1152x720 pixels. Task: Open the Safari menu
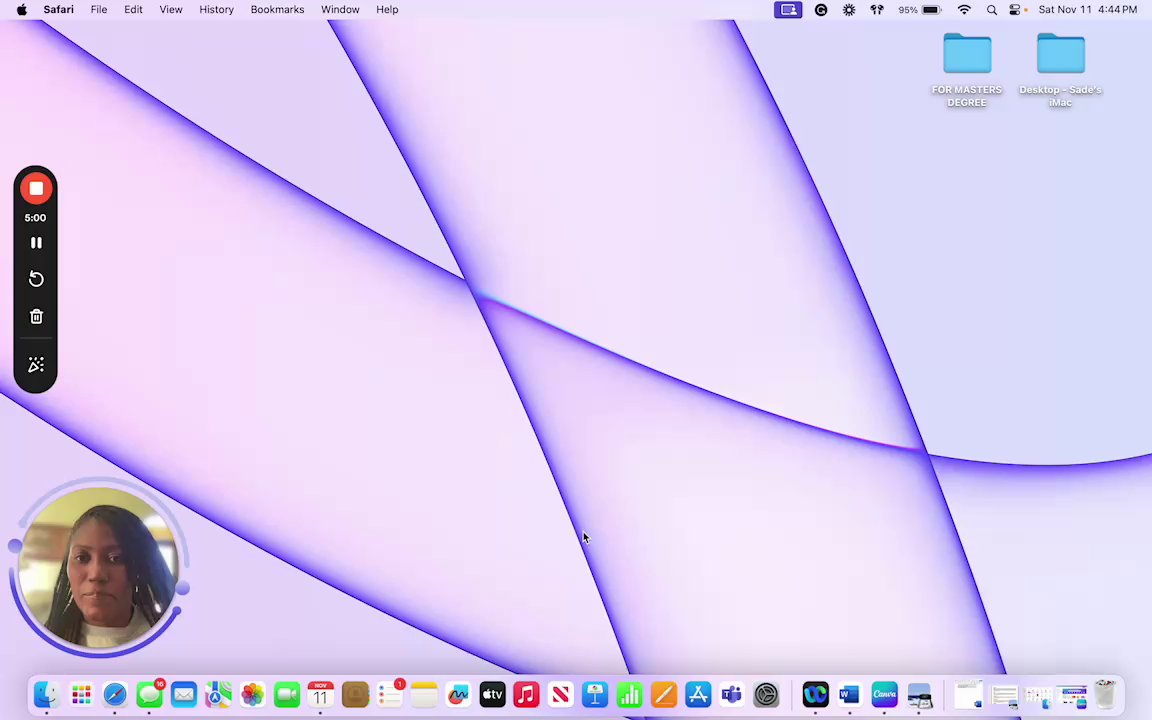[58, 10]
